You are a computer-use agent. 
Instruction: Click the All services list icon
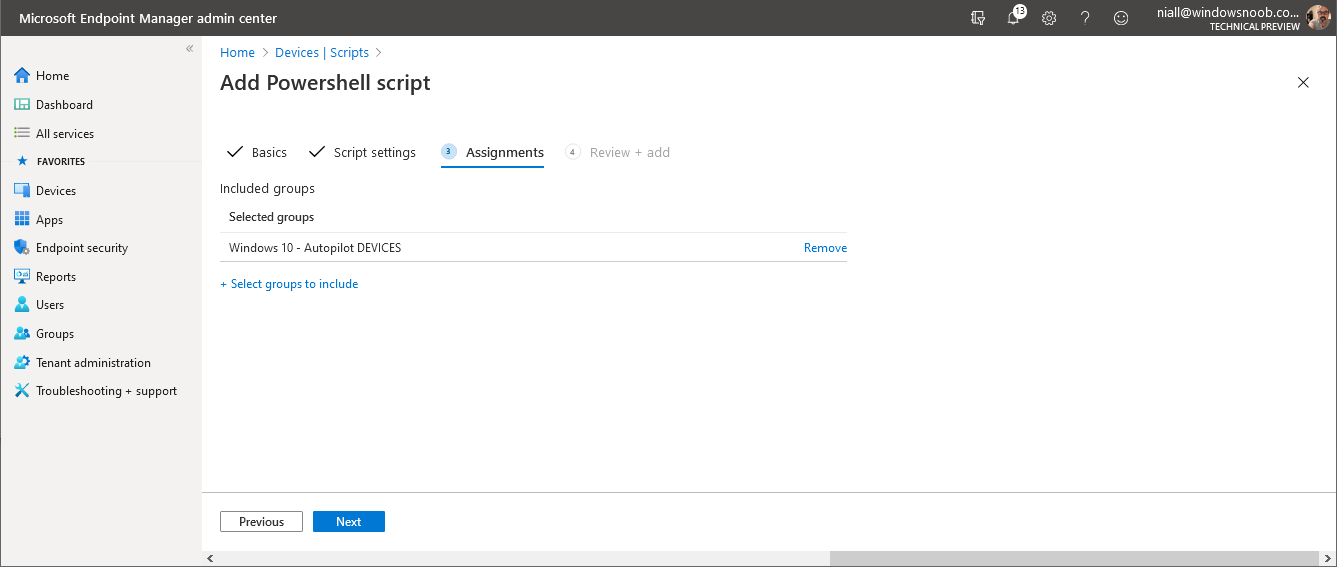22,133
